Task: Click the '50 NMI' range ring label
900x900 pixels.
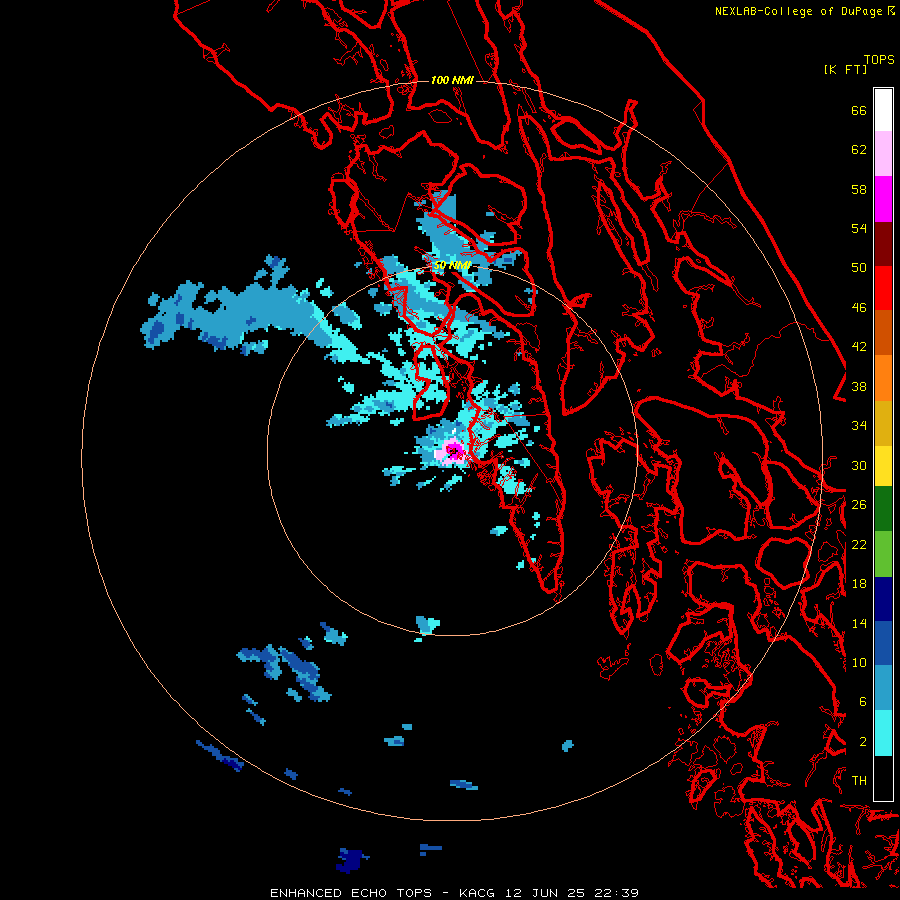Action: click(452, 265)
